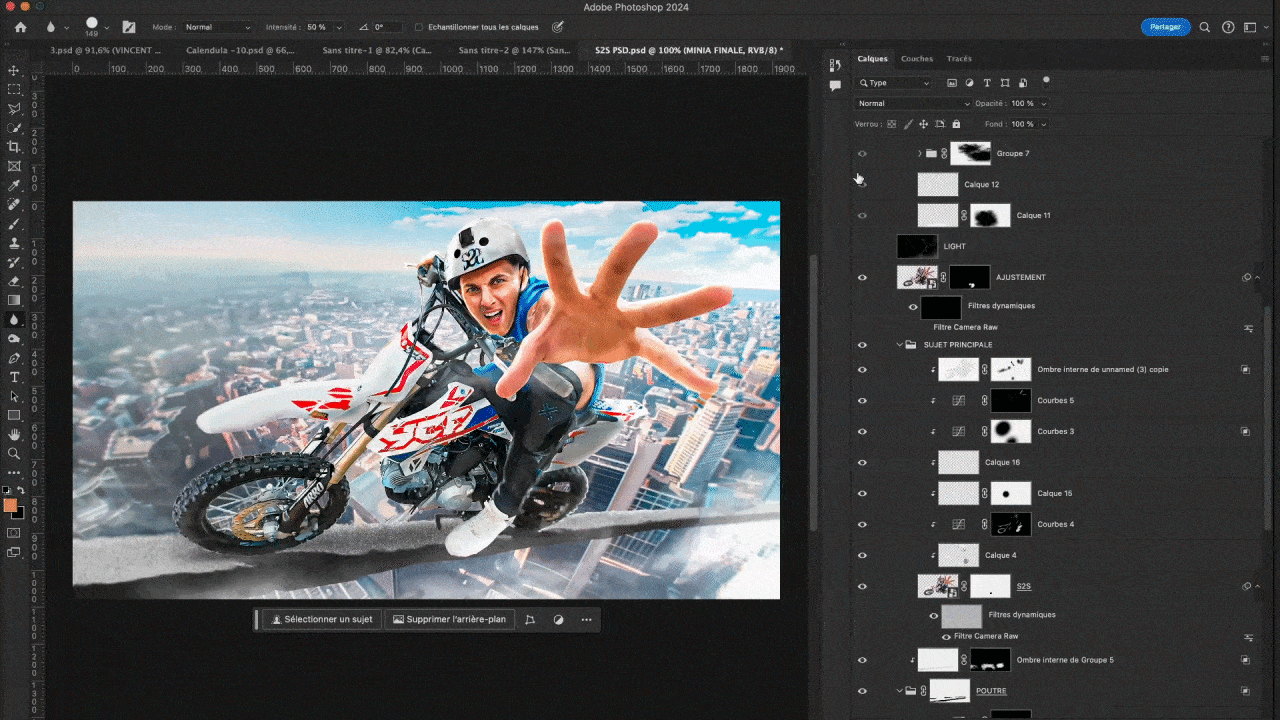Image resolution: width=1280 pixels, height=720 pixels.
Task: Open the layer blend mode Normal dropdown
Action: [914, 103]
